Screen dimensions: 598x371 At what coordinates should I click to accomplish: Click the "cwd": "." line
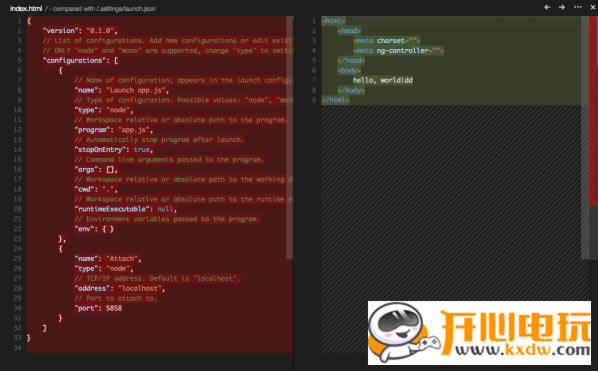point(96,189)
